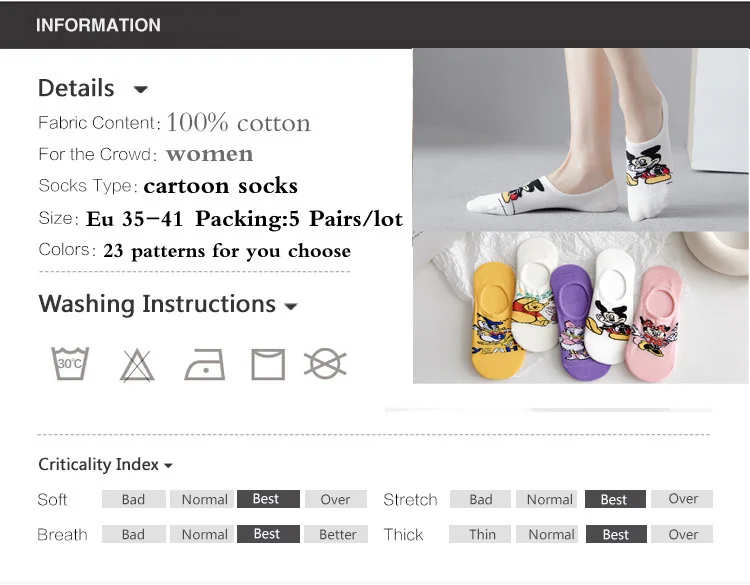
Task: Click '23 patterns for you choose' text
Action: coord(227,251)
